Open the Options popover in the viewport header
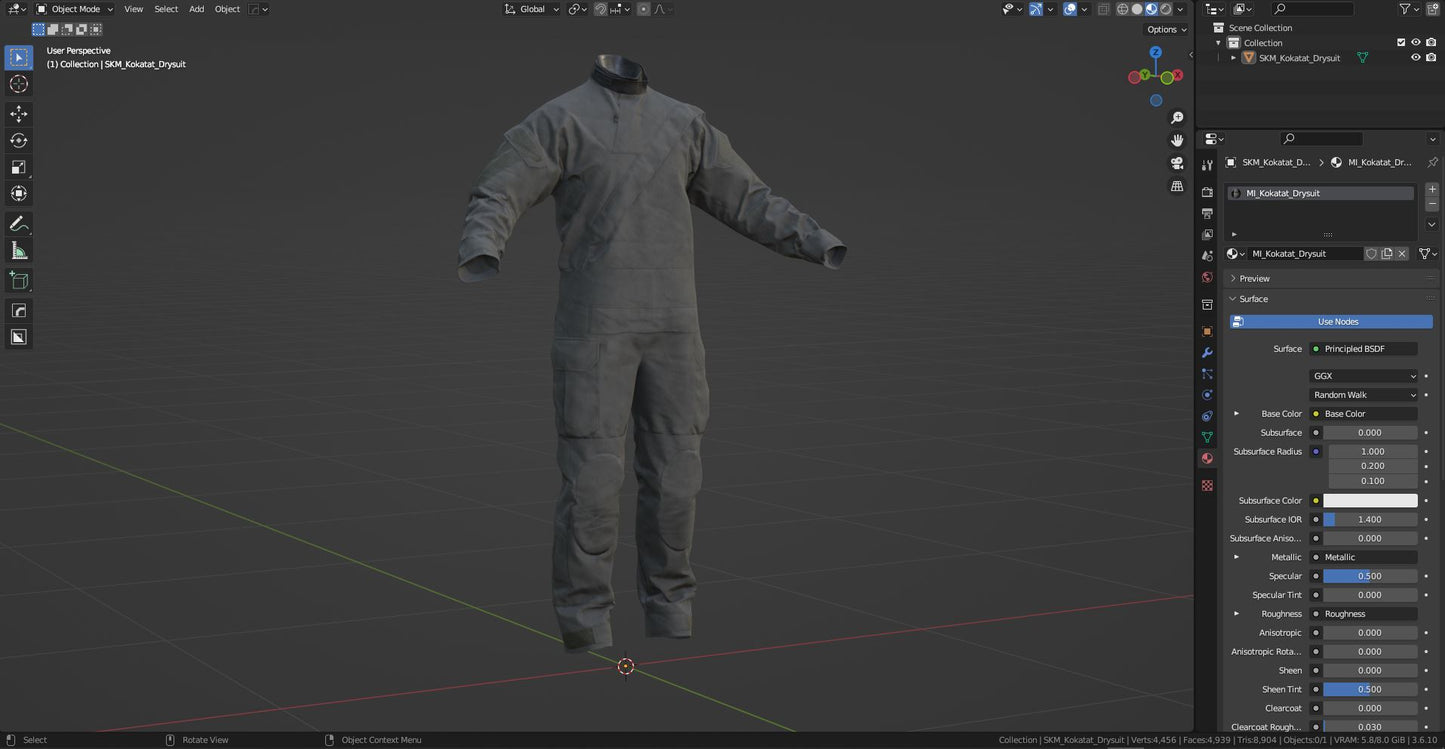This screenshot has width=1445, height=749. click(x=1164, y=29)
